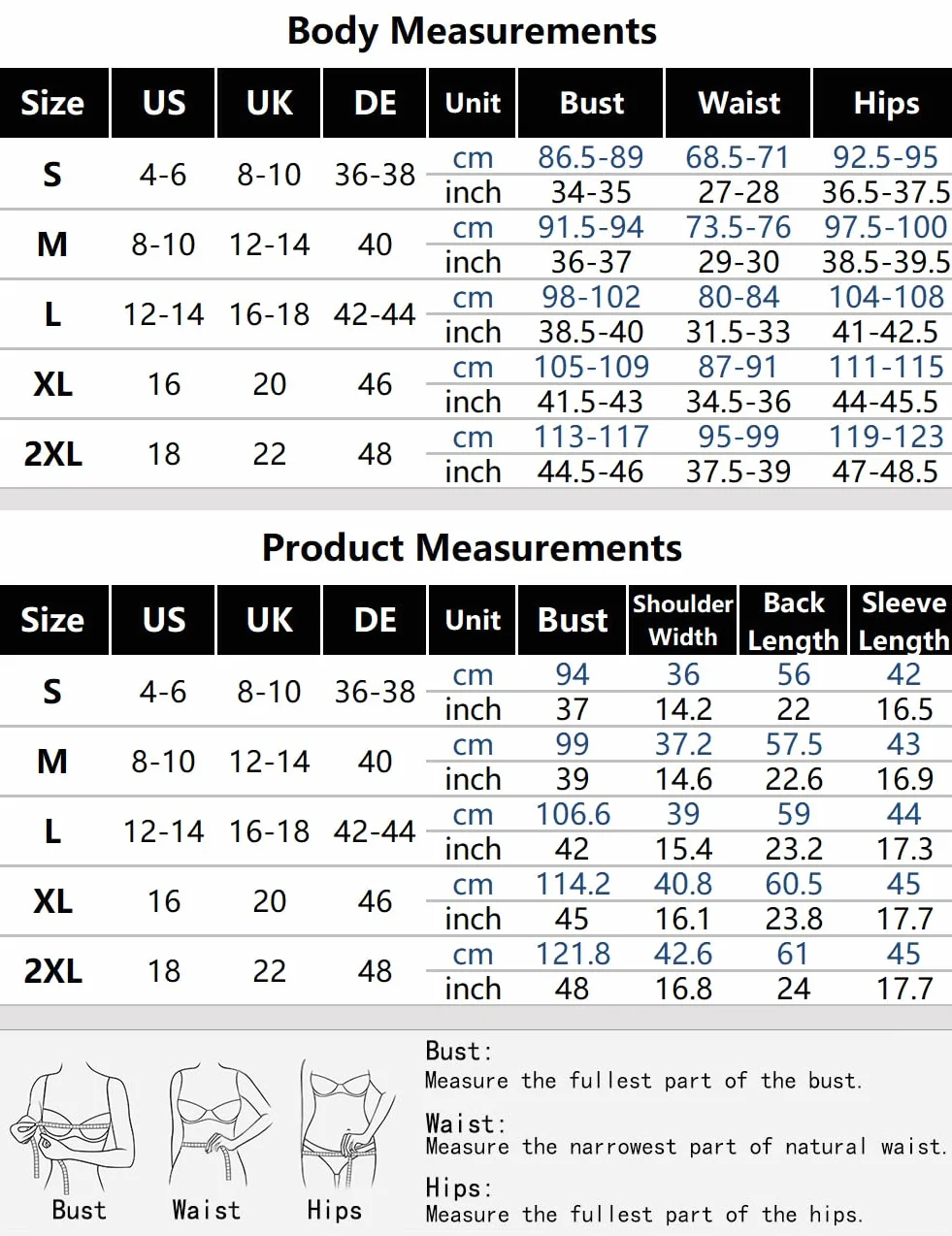
Task: Click the Bust label under the illustration
Action: [x=79, y=1210]
